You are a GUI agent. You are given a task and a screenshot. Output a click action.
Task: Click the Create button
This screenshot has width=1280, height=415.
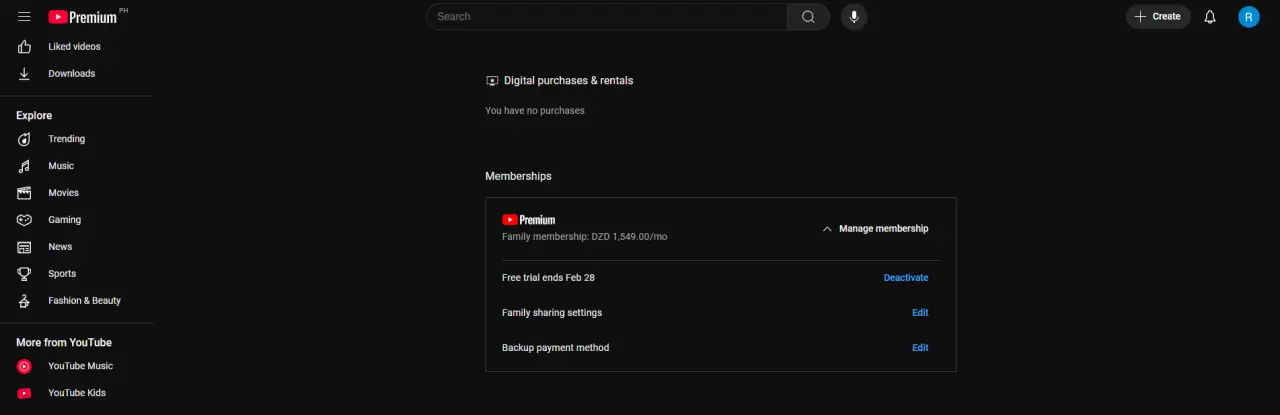(x=1158, y=17)
